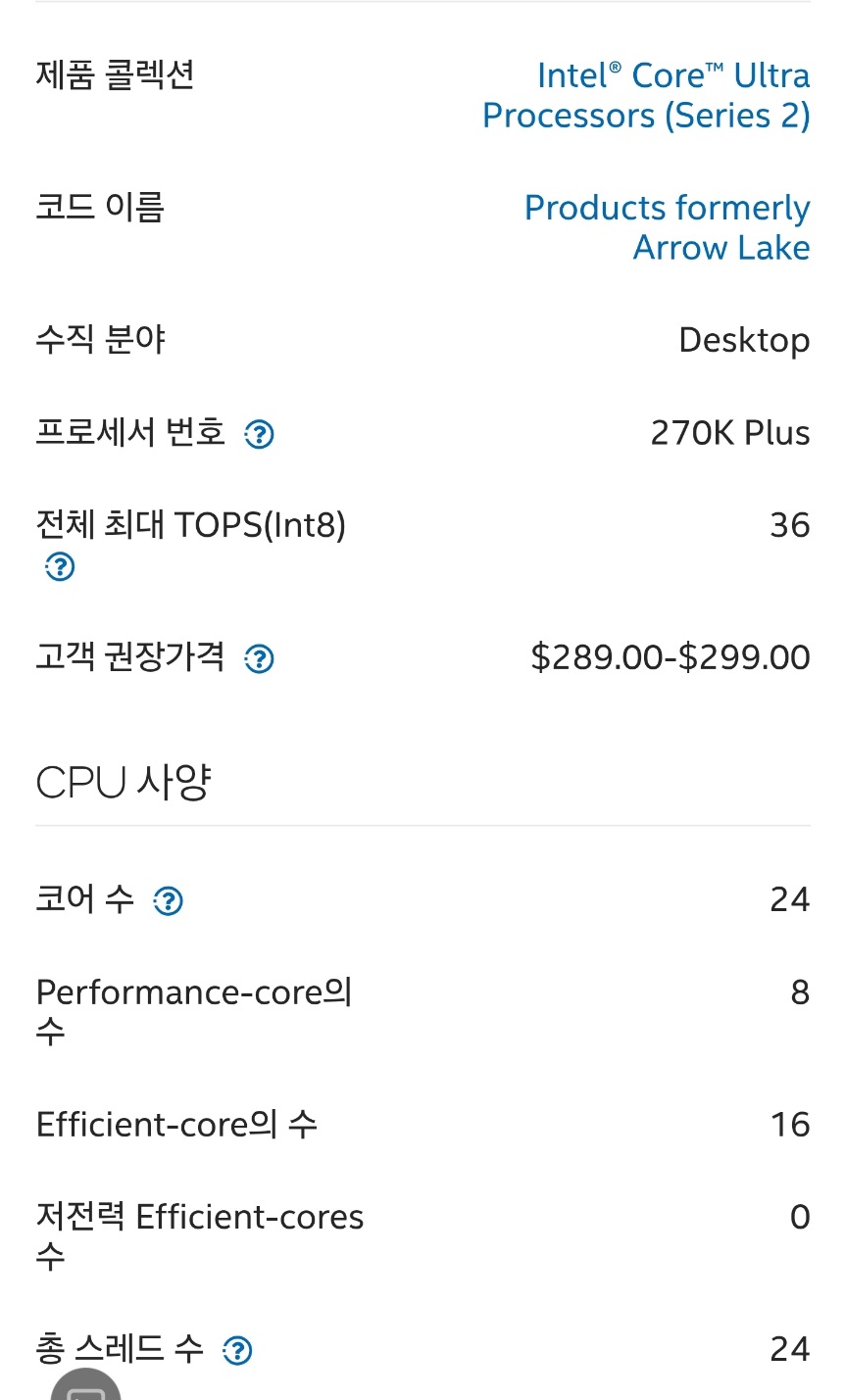
Task: Click the CPU 사양 section heading
Action: (x=124, y=783)
